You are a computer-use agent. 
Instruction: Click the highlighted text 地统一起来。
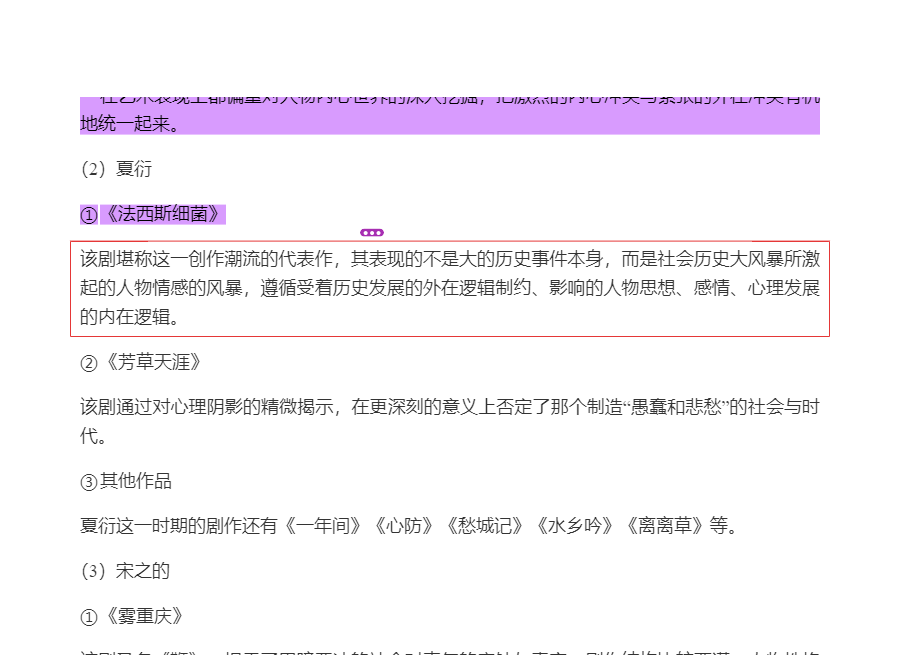(130, 124)
